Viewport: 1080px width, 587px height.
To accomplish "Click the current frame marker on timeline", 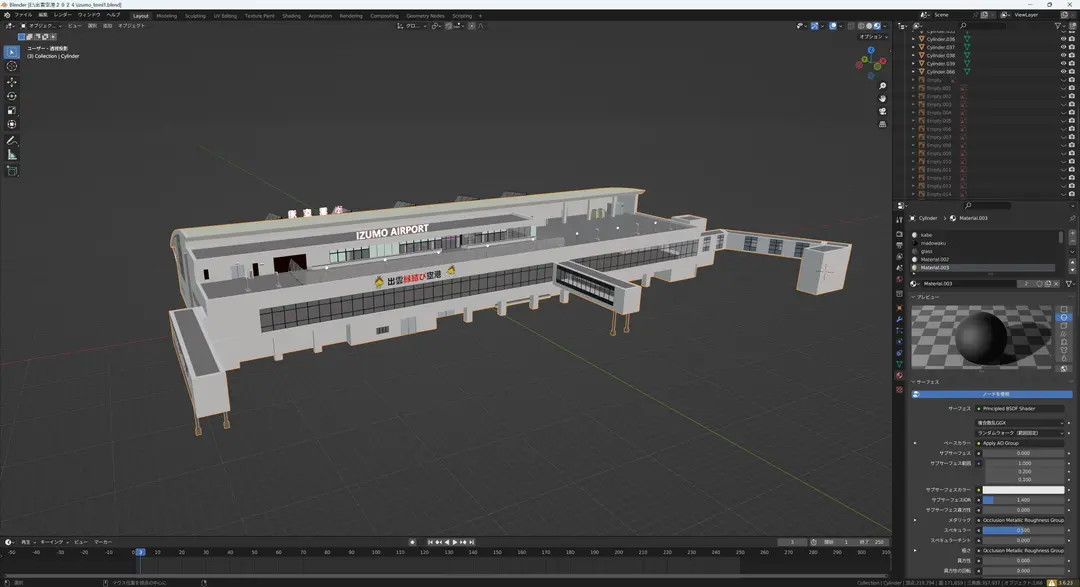I will (140, 553).
